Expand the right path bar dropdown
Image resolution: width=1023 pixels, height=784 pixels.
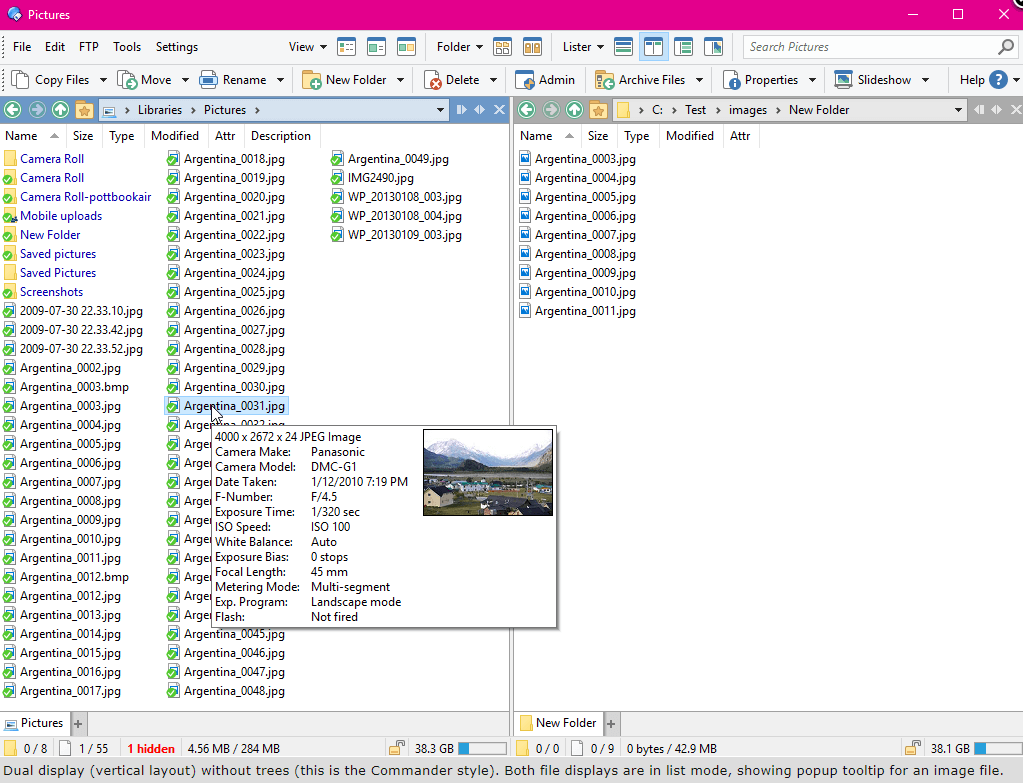pos(958,110)
